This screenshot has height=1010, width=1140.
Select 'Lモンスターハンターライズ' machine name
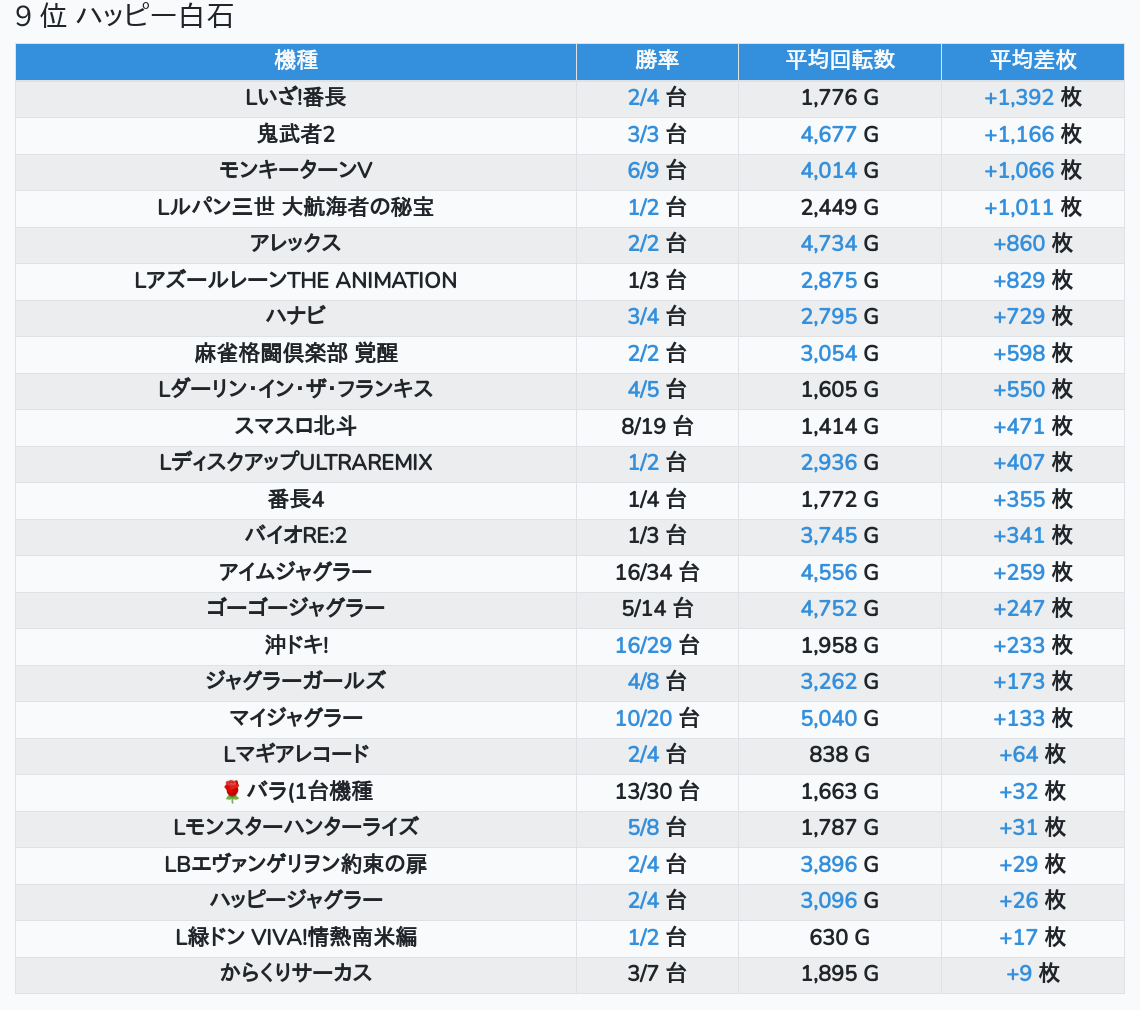click(x=296, y=827)
